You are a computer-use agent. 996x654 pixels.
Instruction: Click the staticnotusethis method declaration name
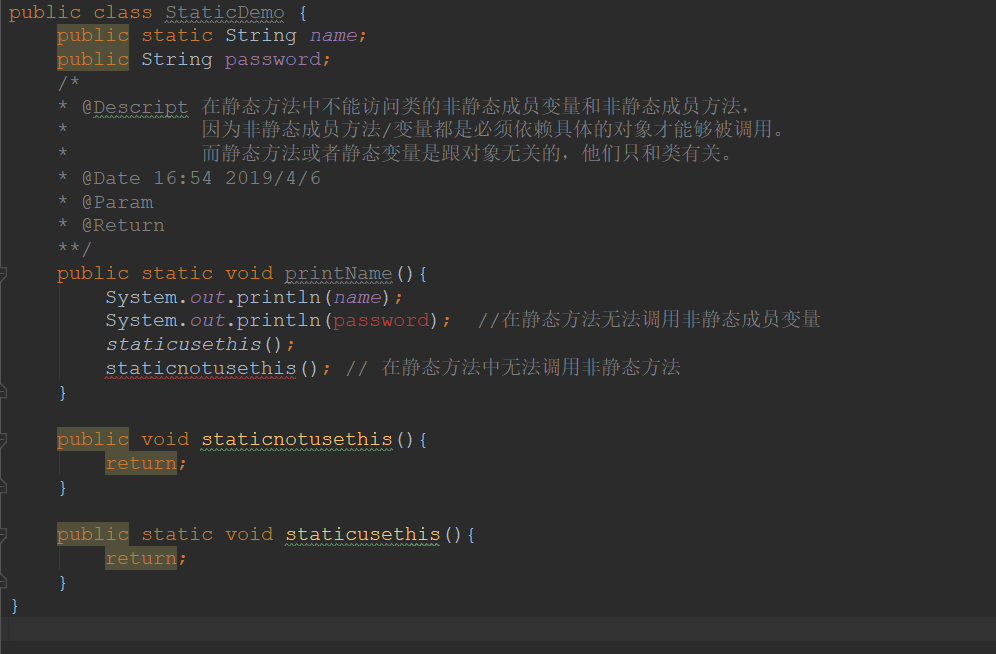[297, 439]
